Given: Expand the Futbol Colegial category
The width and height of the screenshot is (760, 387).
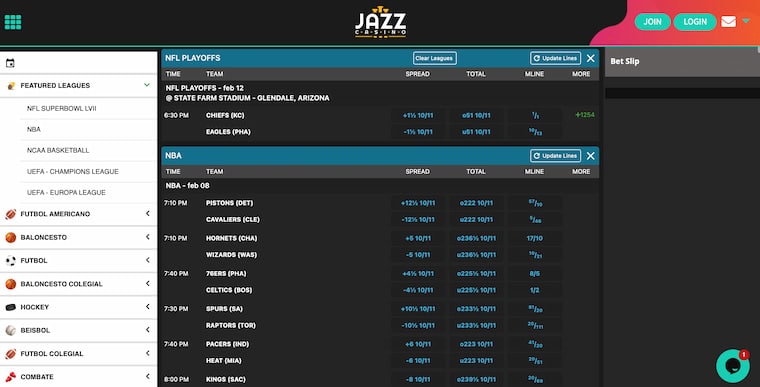Looking at the screenshot, I should pos(148,353).
